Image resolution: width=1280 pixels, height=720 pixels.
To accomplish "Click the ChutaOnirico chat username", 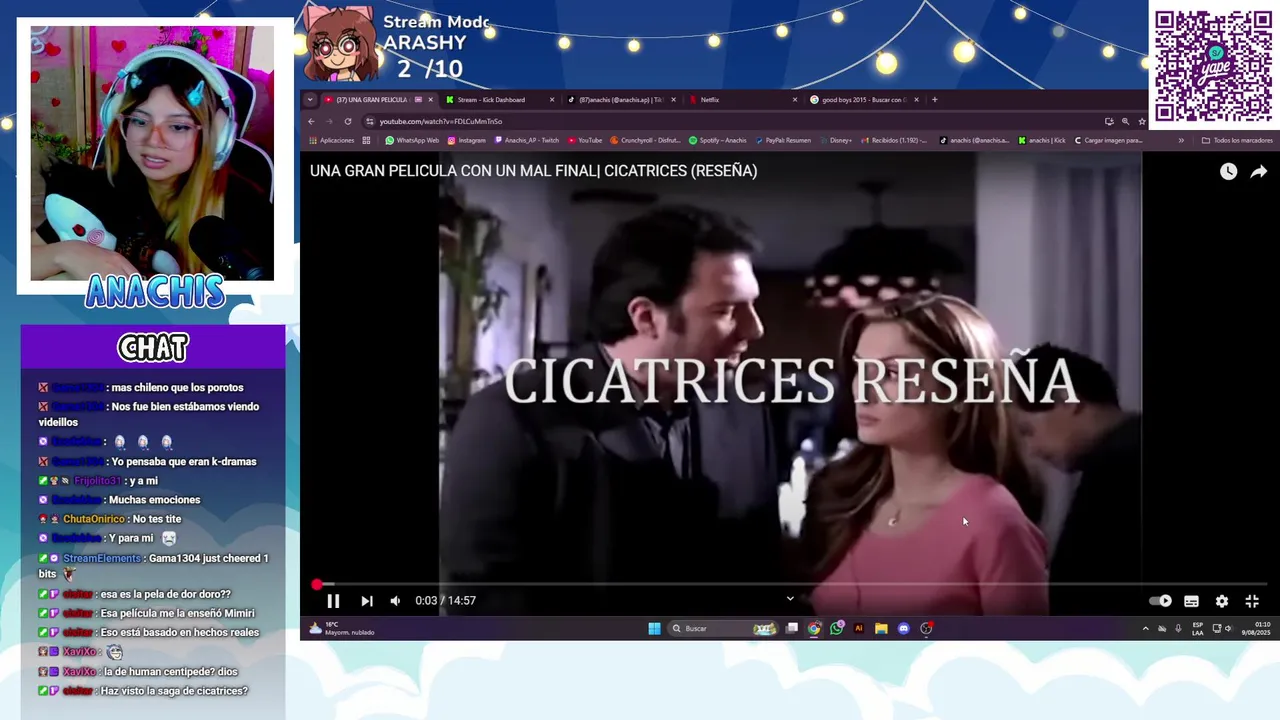I will click(94, 519).
